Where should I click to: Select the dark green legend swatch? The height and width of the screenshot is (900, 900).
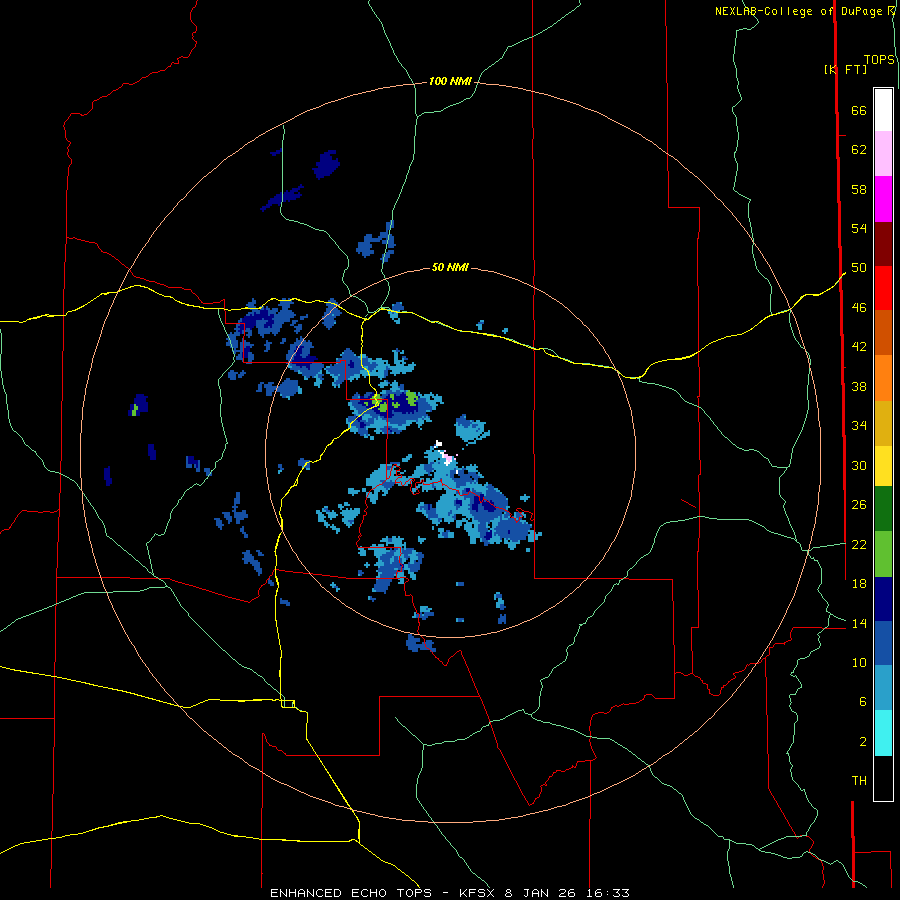883,509
